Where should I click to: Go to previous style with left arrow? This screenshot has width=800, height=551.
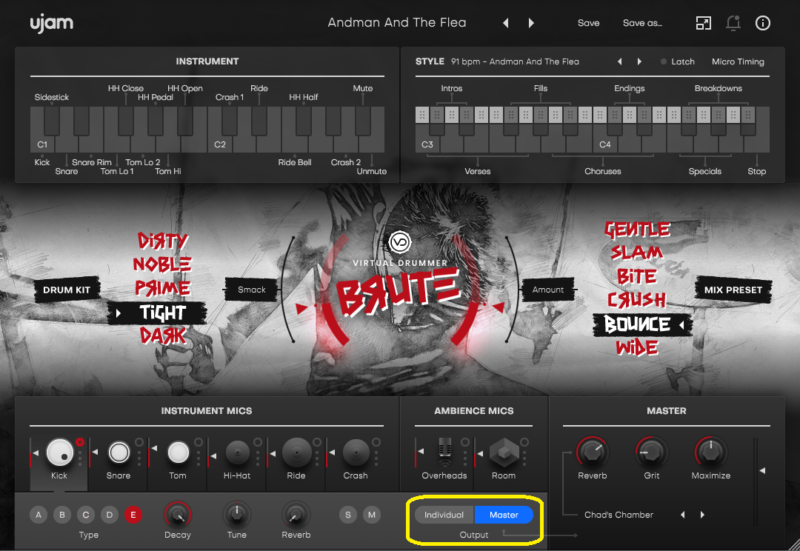620,62
